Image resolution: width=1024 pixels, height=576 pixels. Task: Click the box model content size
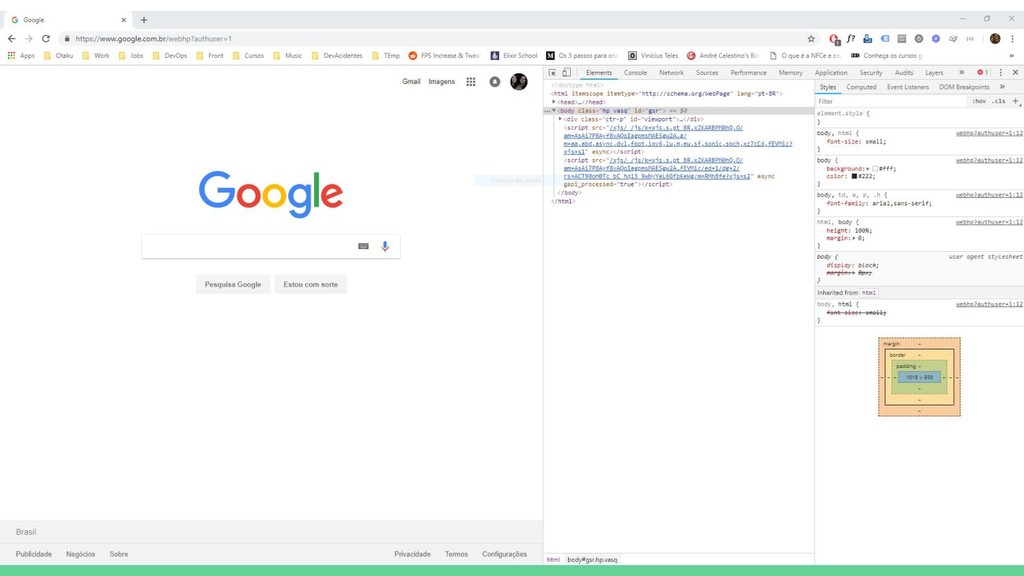919,377
